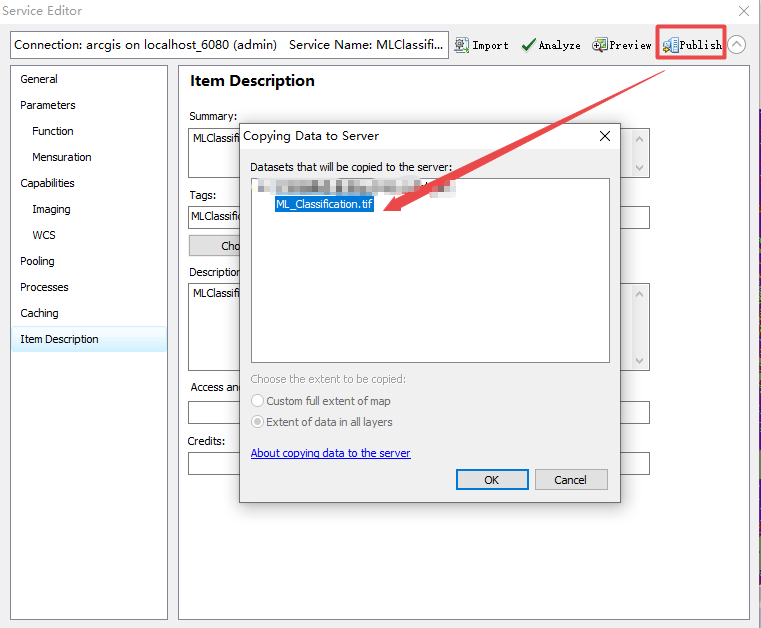Close the Copying Data to Server dialog
The height and width of the screenshot is (628, 761).
[x=605, y=136]
